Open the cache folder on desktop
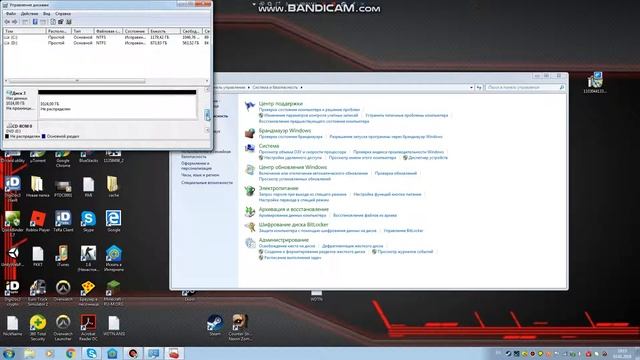The width and height of the screenshot is (640, 360). [x=113, y=186]
